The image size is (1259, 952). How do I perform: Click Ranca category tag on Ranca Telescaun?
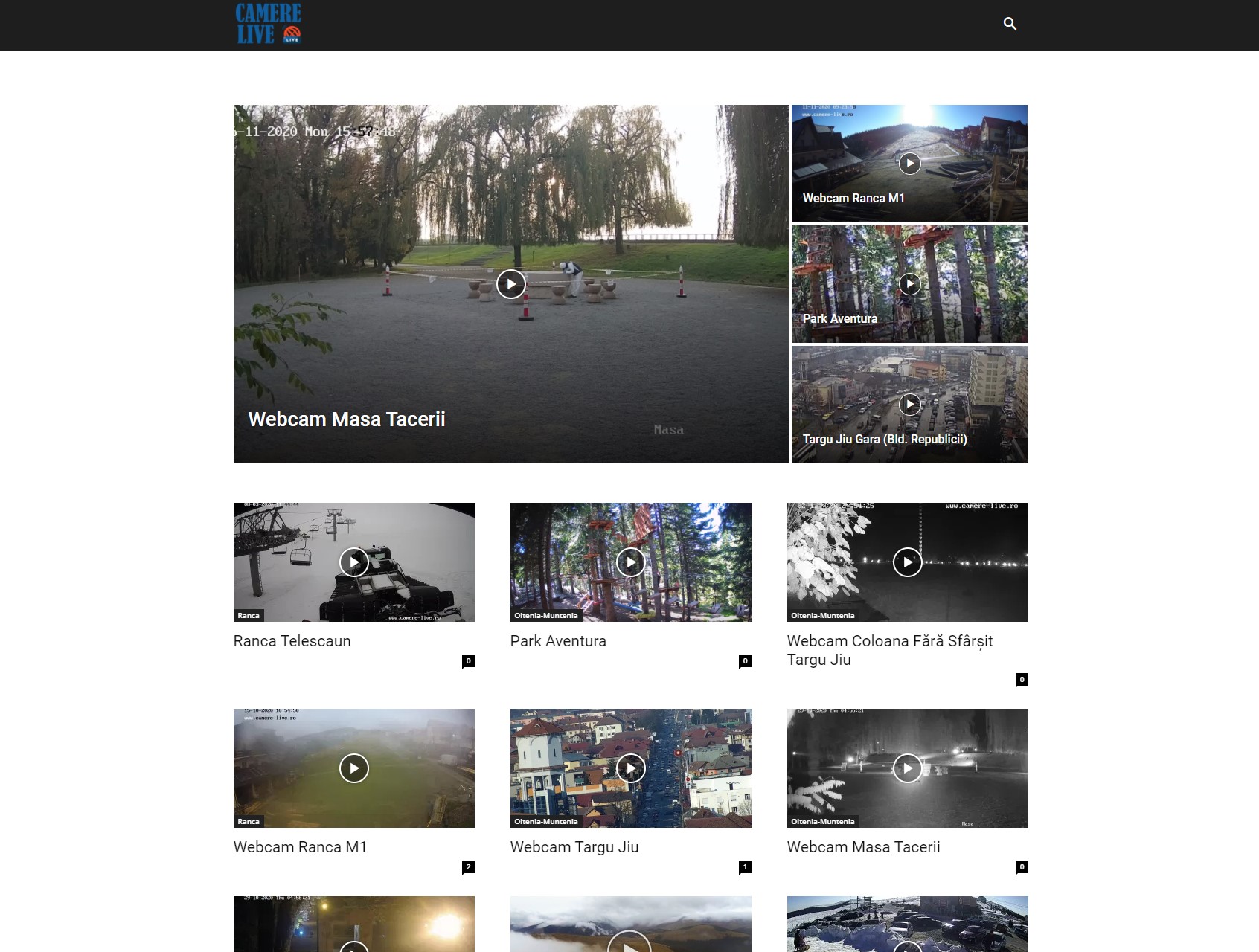pos(249,616)
